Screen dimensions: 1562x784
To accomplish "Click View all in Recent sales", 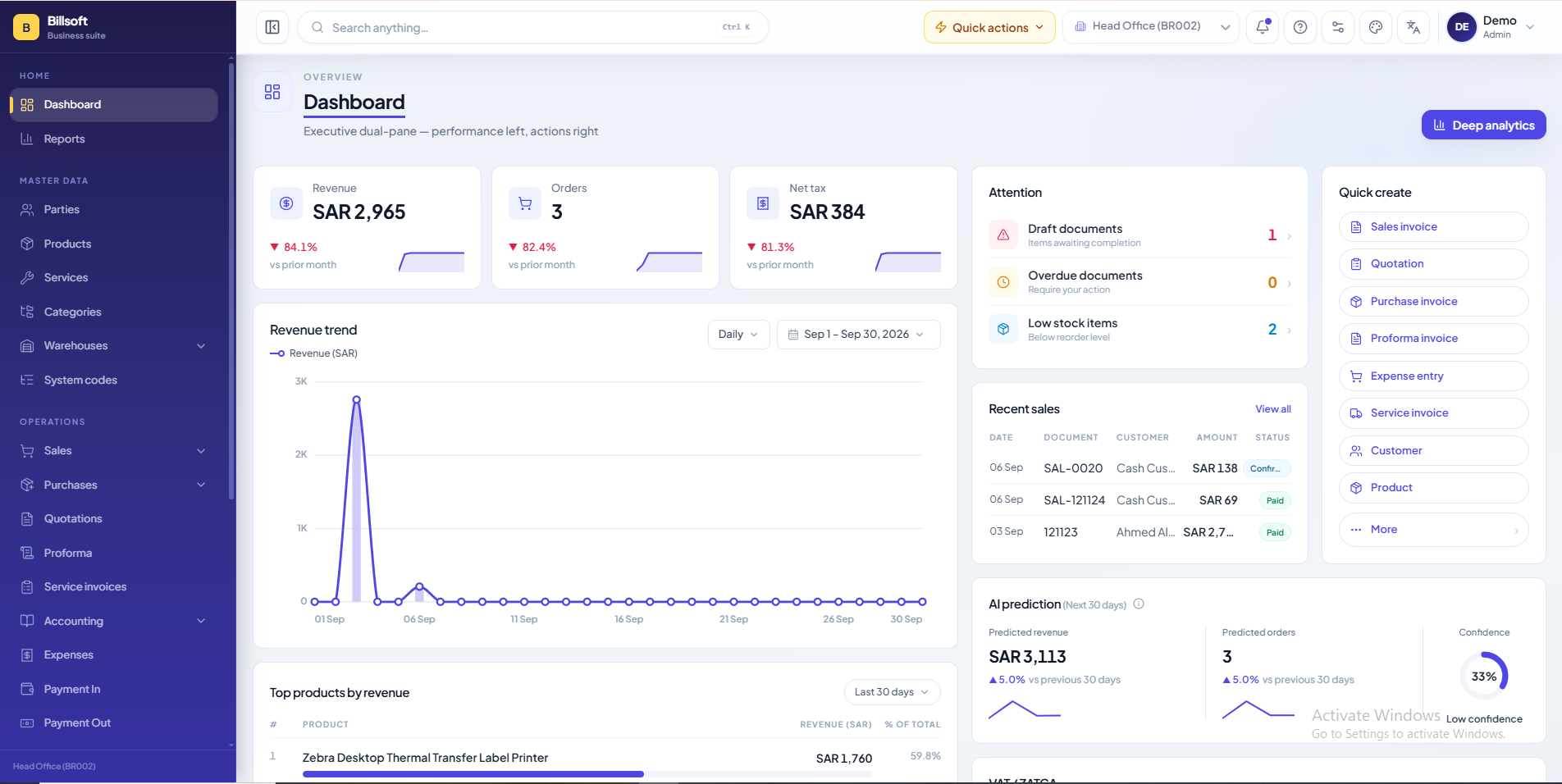I will [x=1272, y=409].
